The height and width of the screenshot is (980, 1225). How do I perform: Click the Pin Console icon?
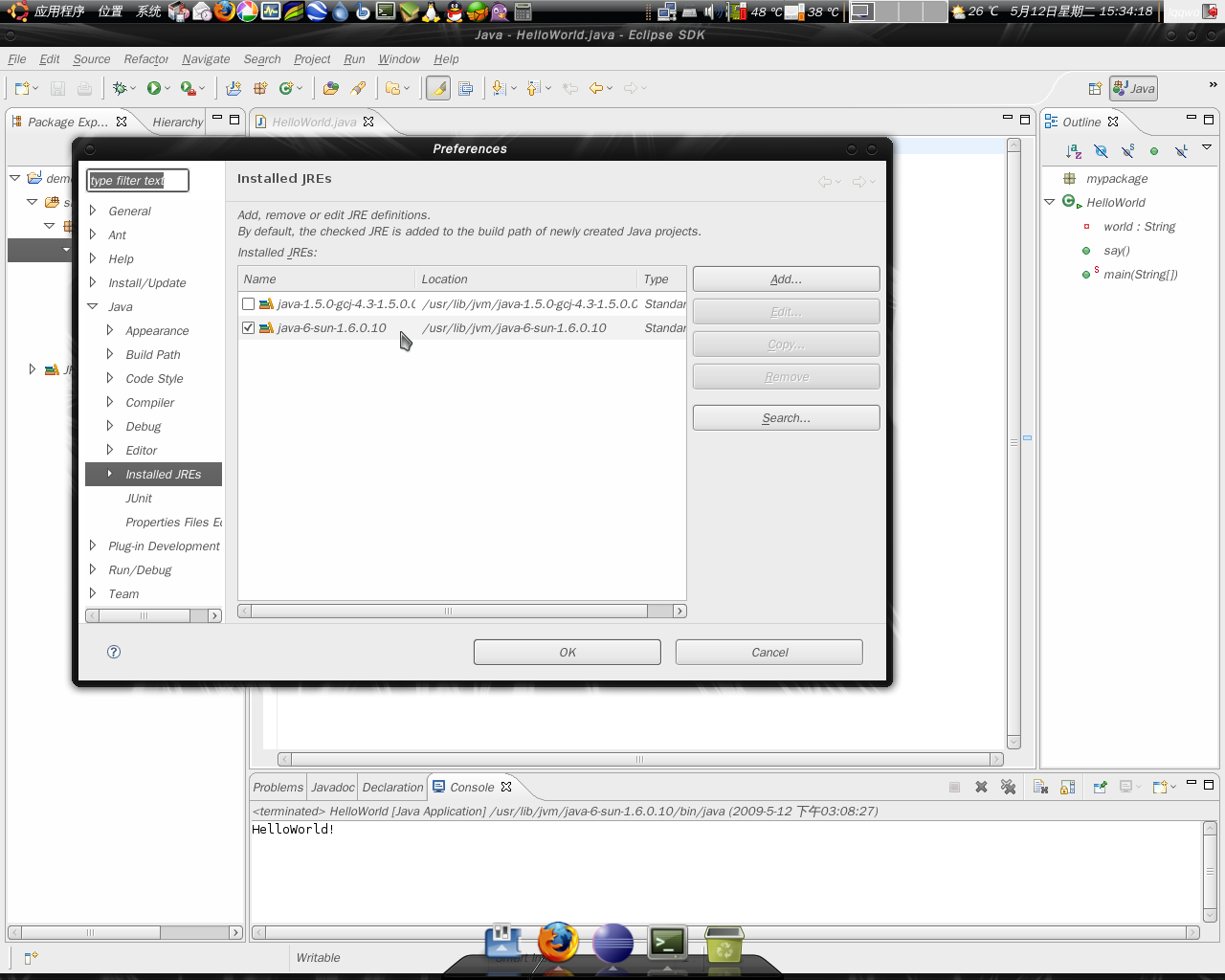click(x=1100, y=787)
